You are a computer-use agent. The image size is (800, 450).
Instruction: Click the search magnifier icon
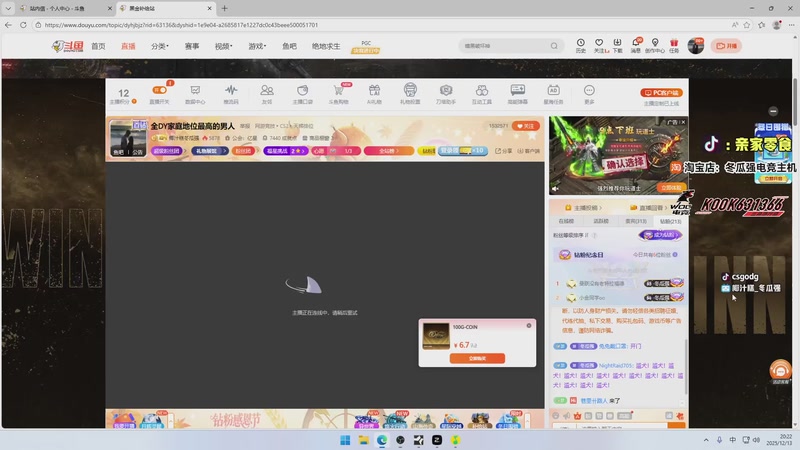tap(554, 46)
